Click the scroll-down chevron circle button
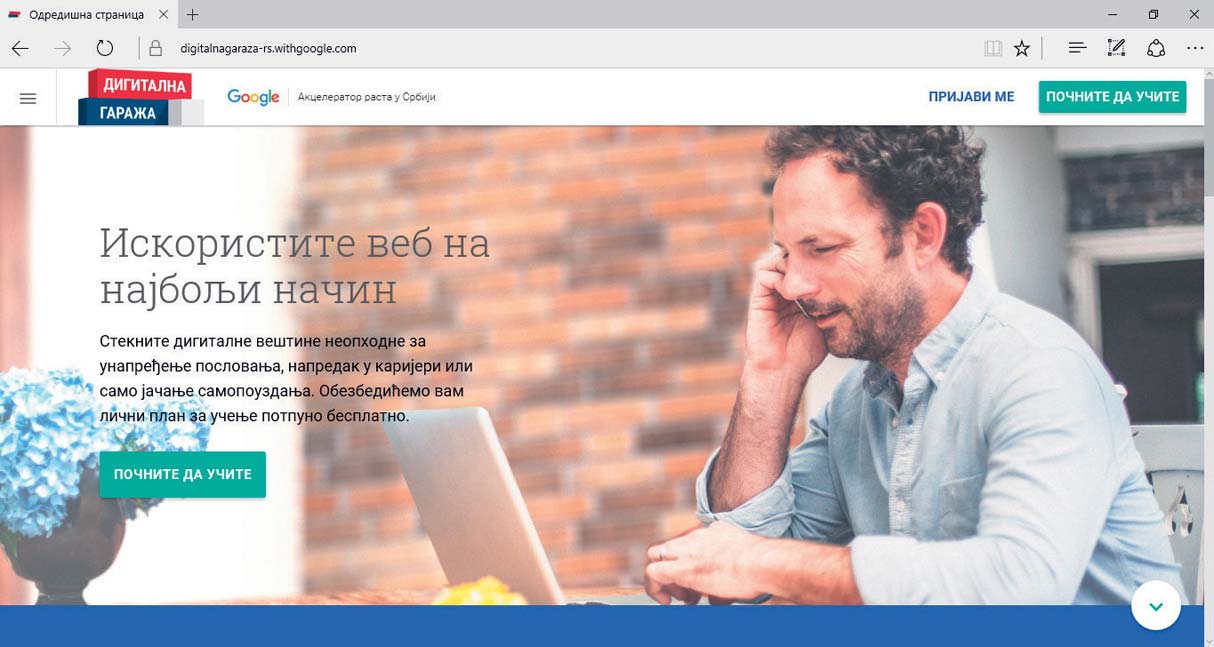The image size is (1214, 647). pyautogui.click(x=1156, y=606)
